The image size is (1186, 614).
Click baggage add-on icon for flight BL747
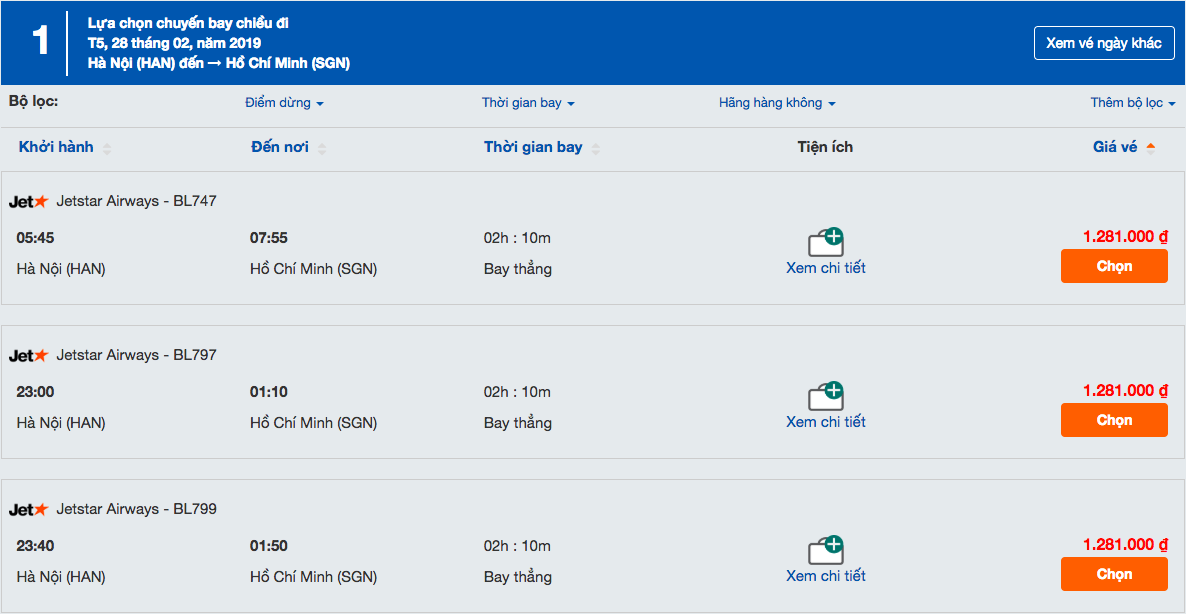(x=825, y=242)
